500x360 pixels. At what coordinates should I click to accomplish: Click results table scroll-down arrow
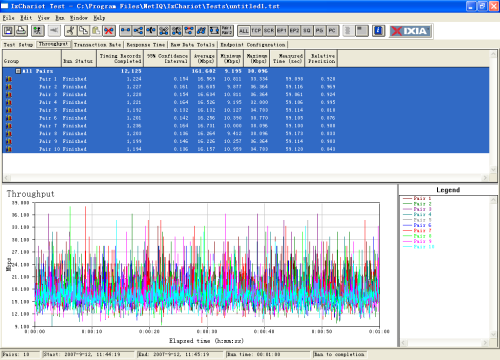(x=493, y=169)
